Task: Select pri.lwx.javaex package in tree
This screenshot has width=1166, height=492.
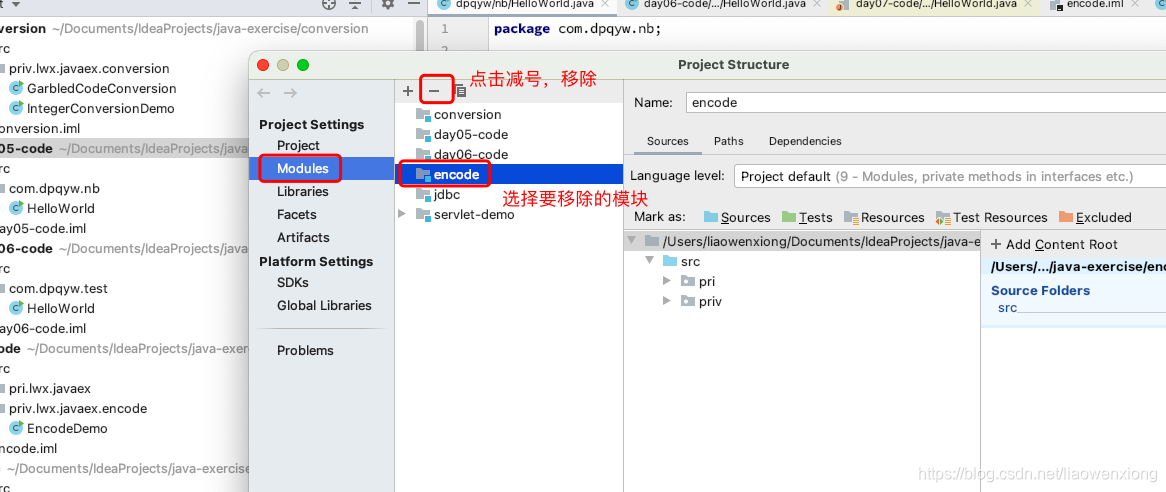Action: [50, 389]
